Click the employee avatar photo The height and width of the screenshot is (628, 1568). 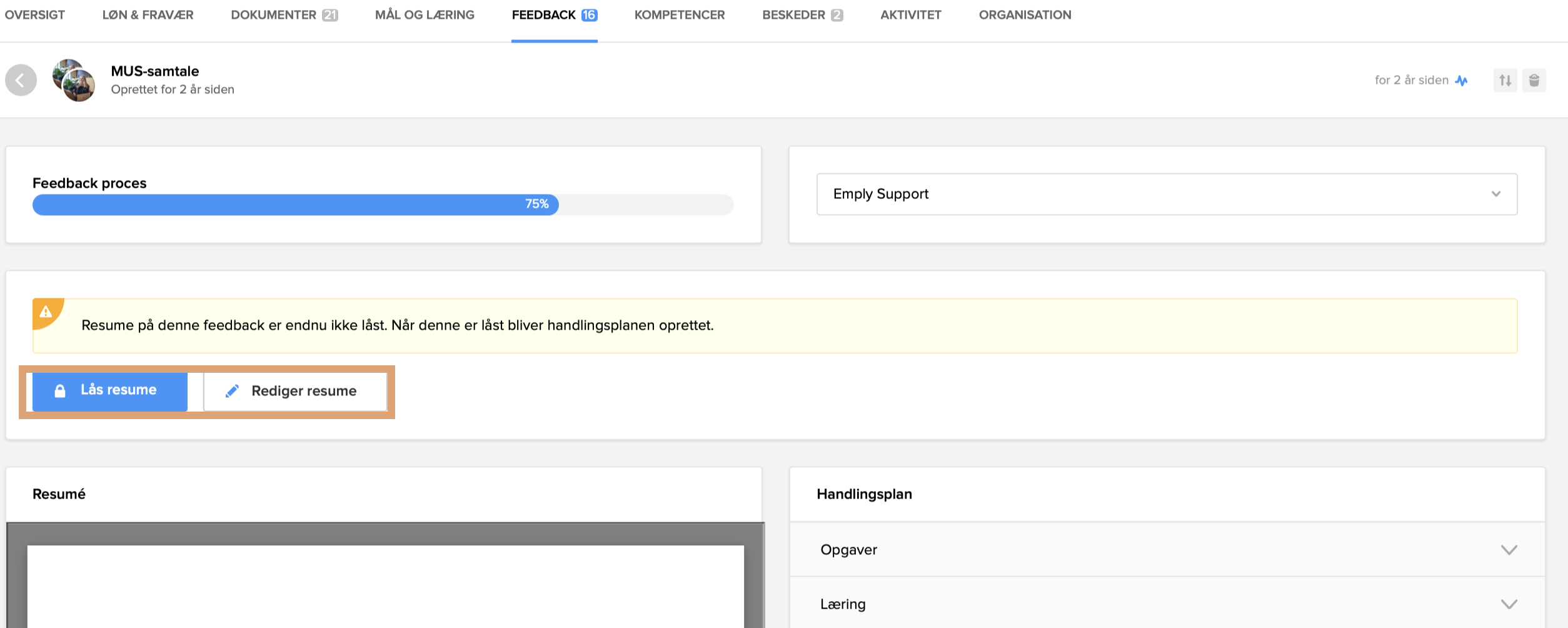click(x=74, y=81)
